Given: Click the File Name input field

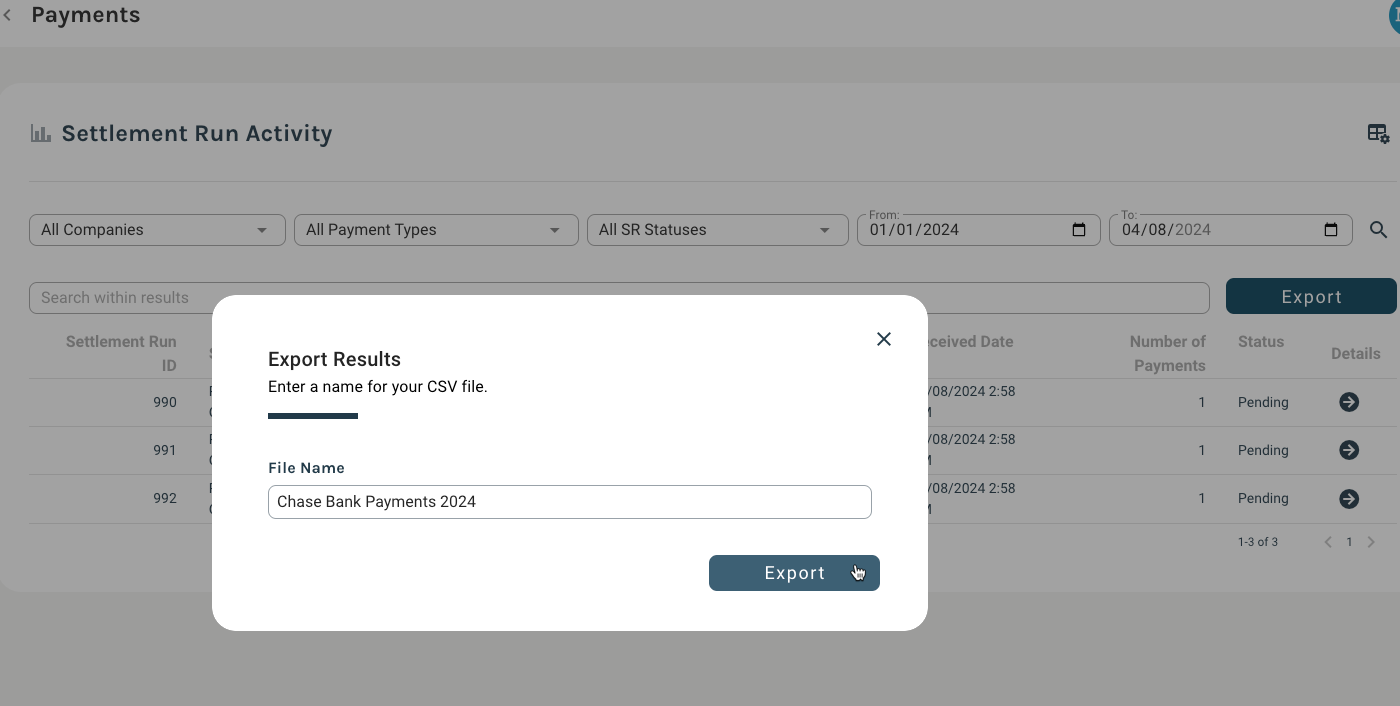Looking at the screenshot, I should (x=569, y=502).
